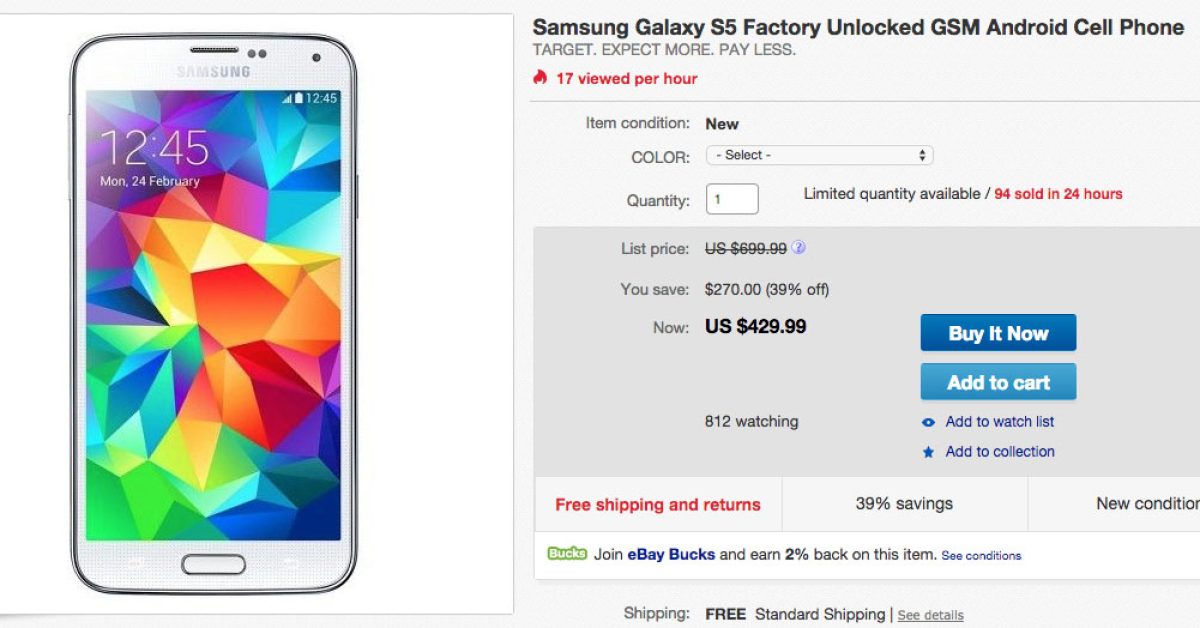Click the flame icon beside viewed per hour
Image resolution: width=1200 pixels, height=628 pixels.
click(x=540, y=77)
